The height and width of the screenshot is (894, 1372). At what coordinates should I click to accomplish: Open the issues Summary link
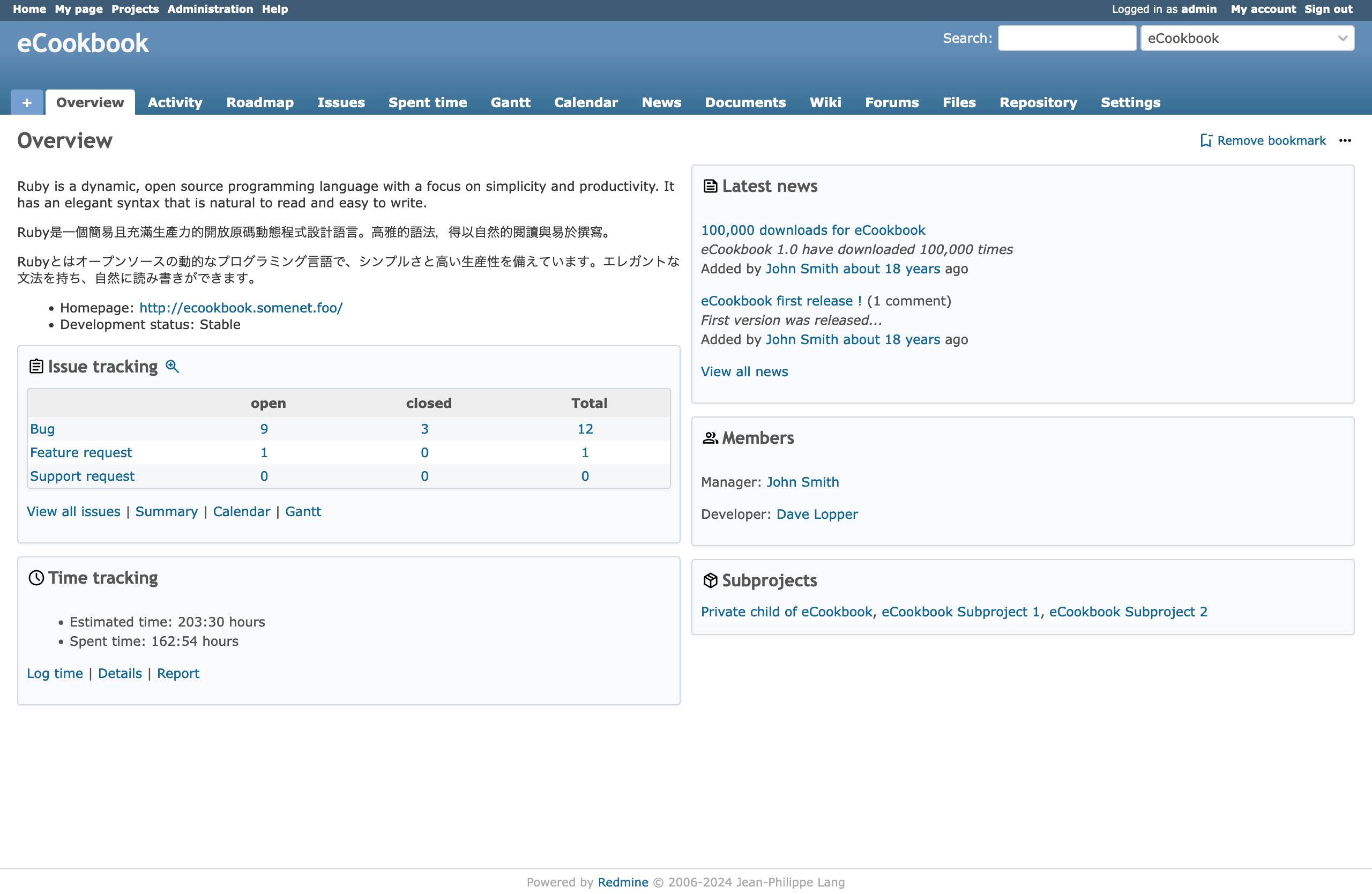tap(167, 512)
